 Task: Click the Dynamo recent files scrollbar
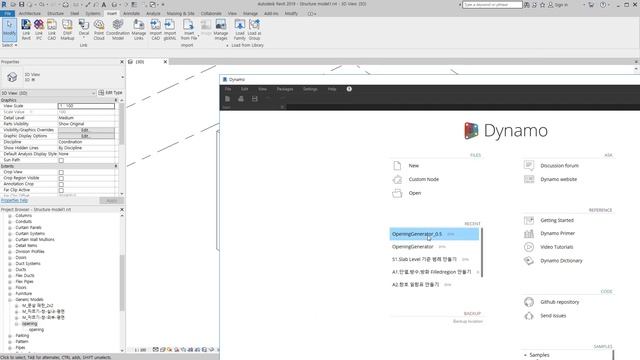click(x=482, y=253)
